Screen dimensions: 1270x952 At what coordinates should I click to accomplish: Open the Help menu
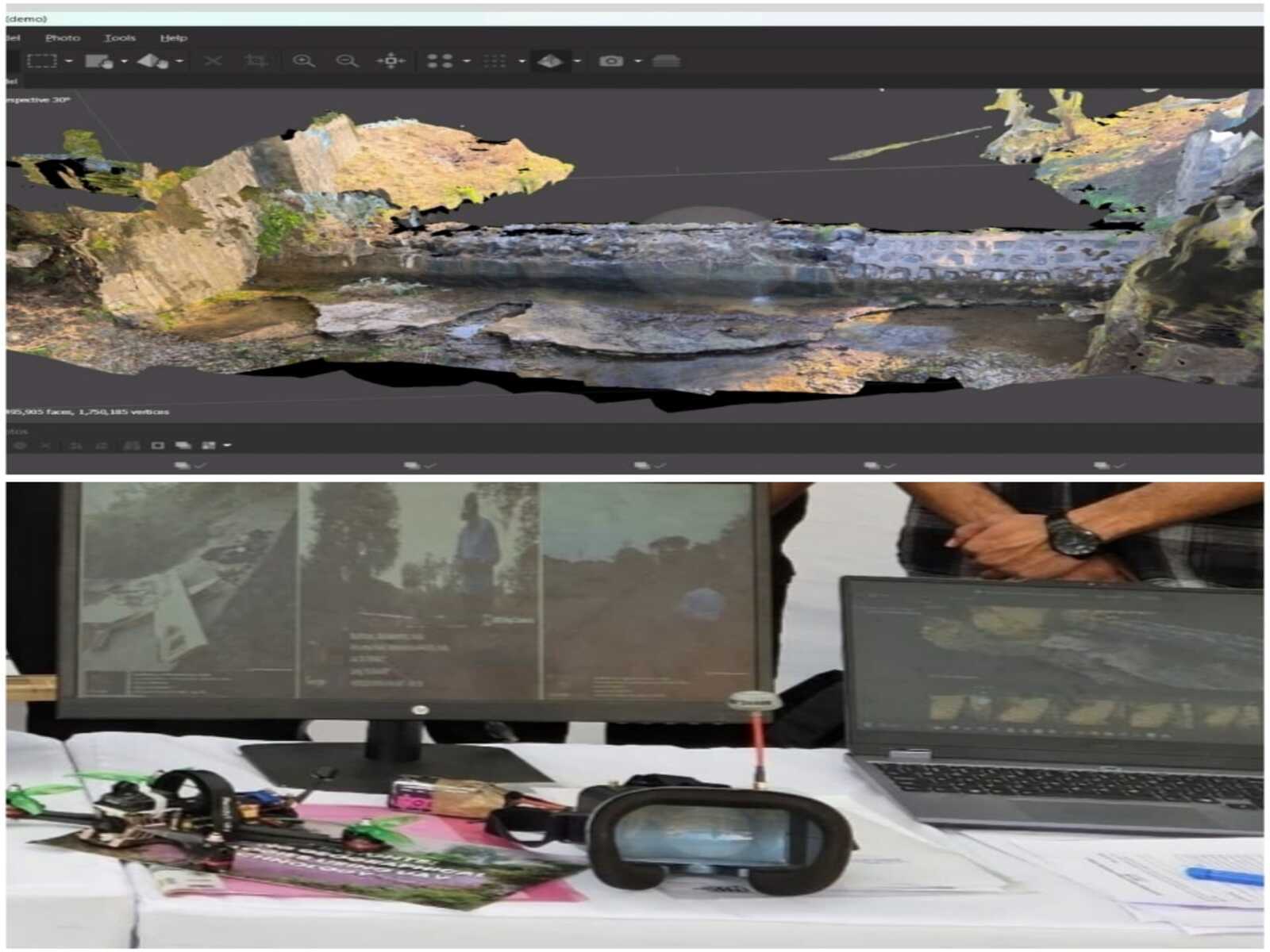click(173, 37)
